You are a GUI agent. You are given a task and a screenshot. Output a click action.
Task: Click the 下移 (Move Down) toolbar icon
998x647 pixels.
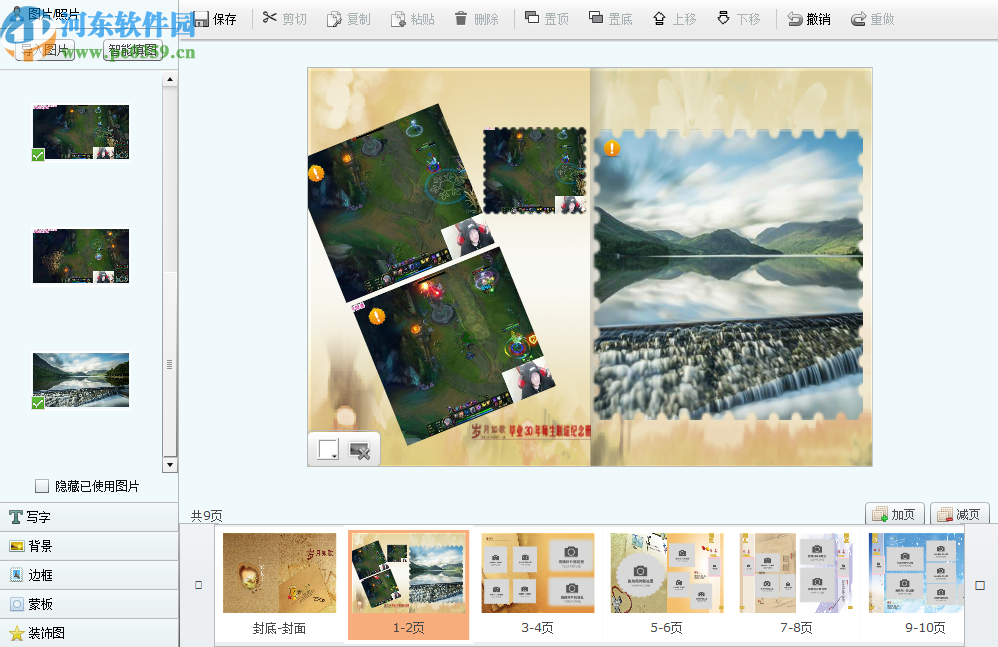[738, 17]
